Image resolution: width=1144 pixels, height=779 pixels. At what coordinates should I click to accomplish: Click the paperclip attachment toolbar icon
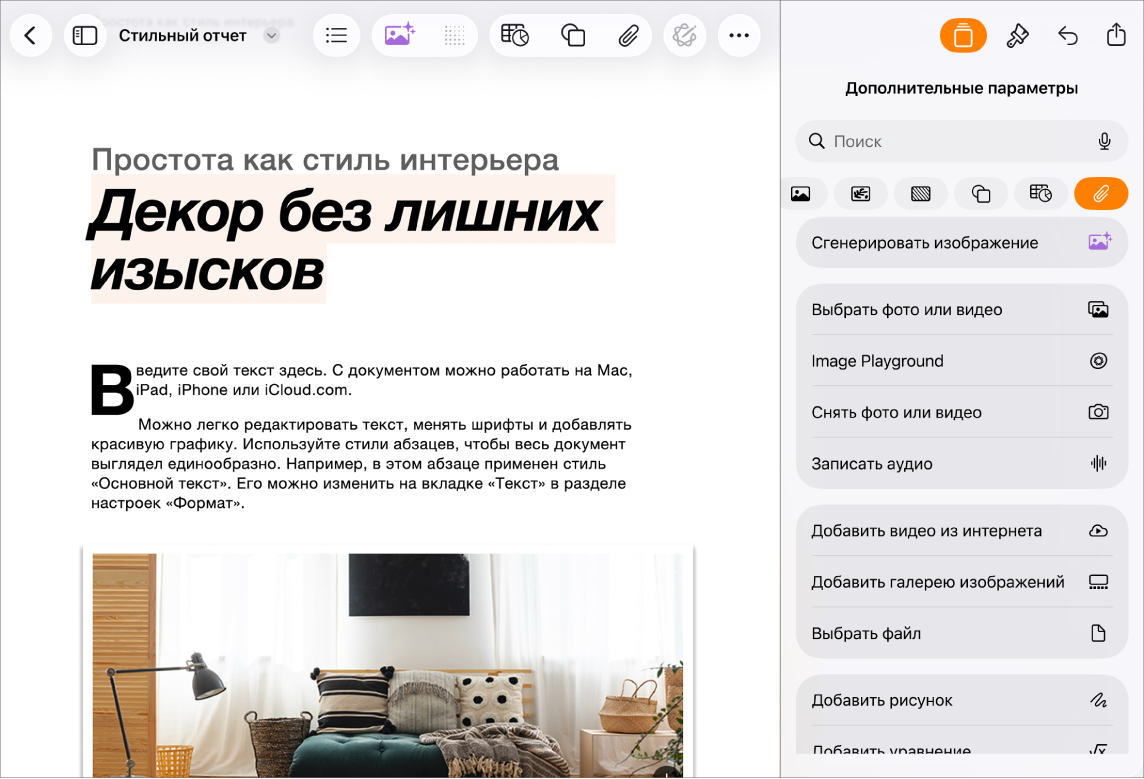coord(628,35)
